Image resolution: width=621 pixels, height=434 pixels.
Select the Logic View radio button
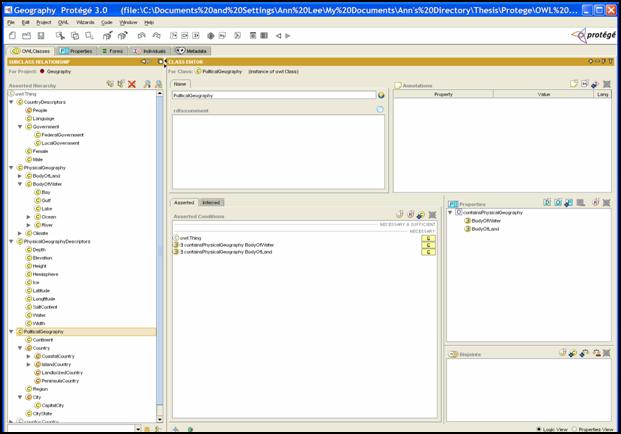[539, 429]
